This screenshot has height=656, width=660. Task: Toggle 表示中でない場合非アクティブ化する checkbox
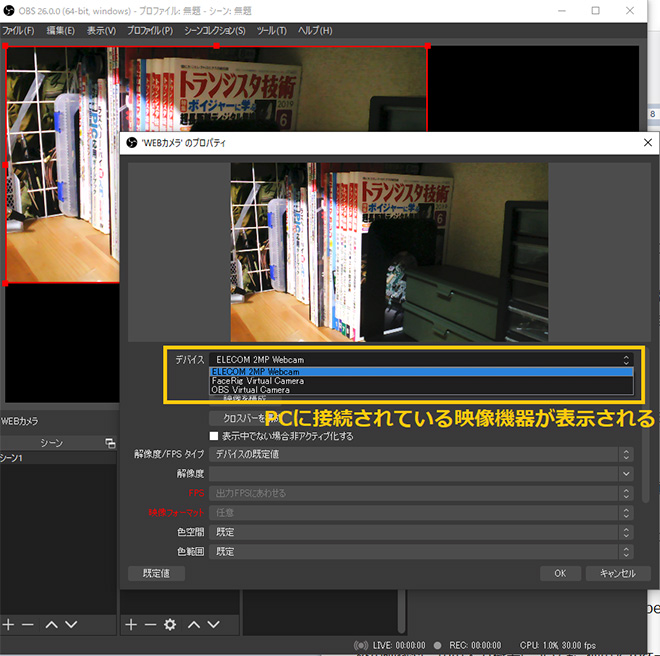(x=214, y=436)
